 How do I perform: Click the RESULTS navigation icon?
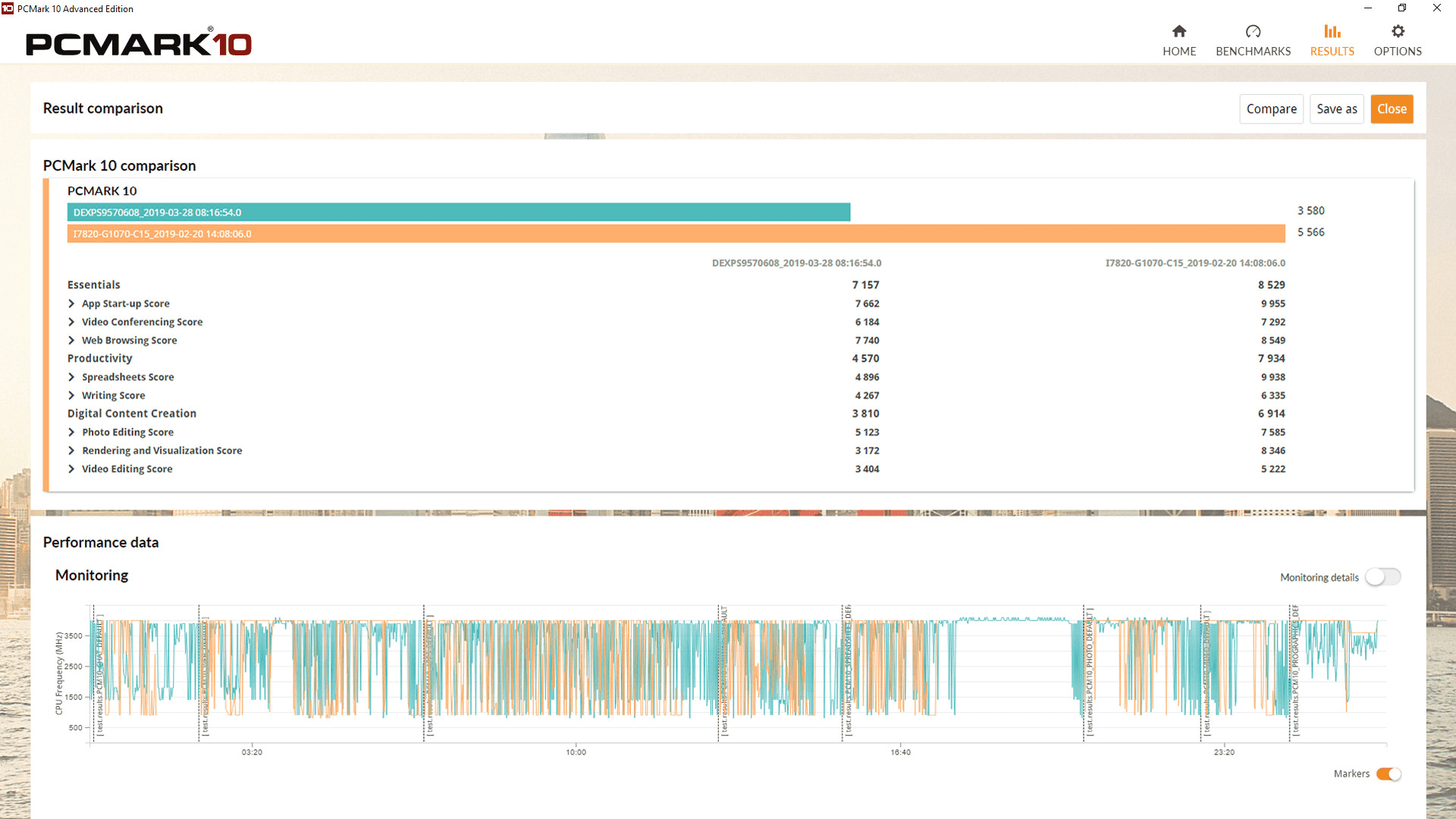pyautogui.click(x=1330, y=31)
